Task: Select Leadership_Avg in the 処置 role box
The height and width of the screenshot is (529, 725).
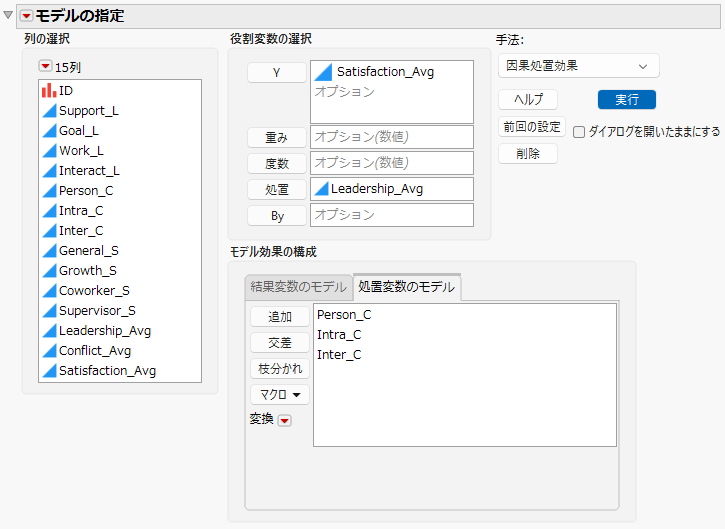Action: coord(377,189)
